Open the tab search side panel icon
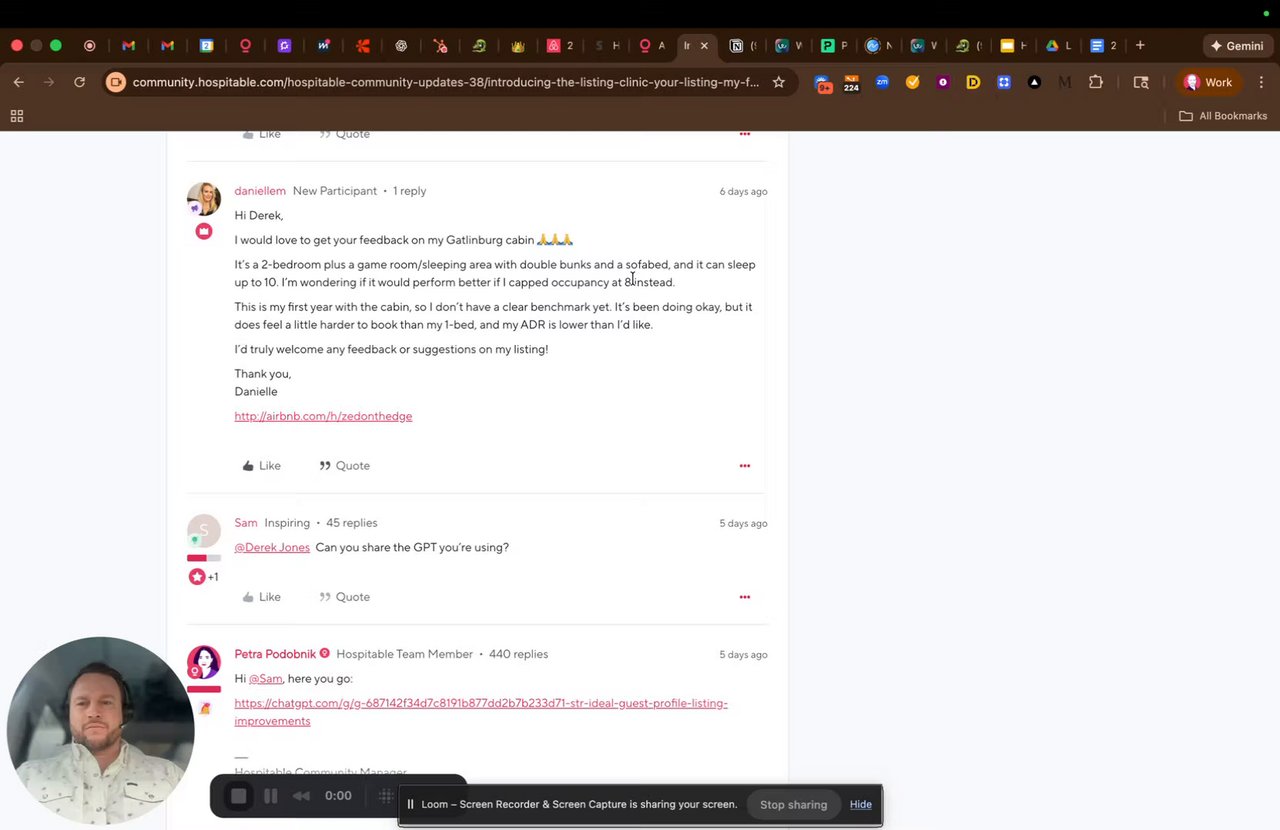Viewport: 1280px width, 830px height. [1141, 82]
